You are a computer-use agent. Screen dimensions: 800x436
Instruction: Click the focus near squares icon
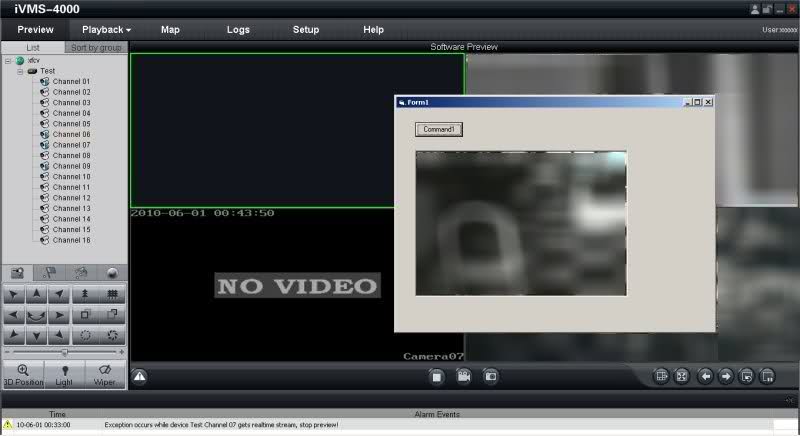[x=85, y=315]
